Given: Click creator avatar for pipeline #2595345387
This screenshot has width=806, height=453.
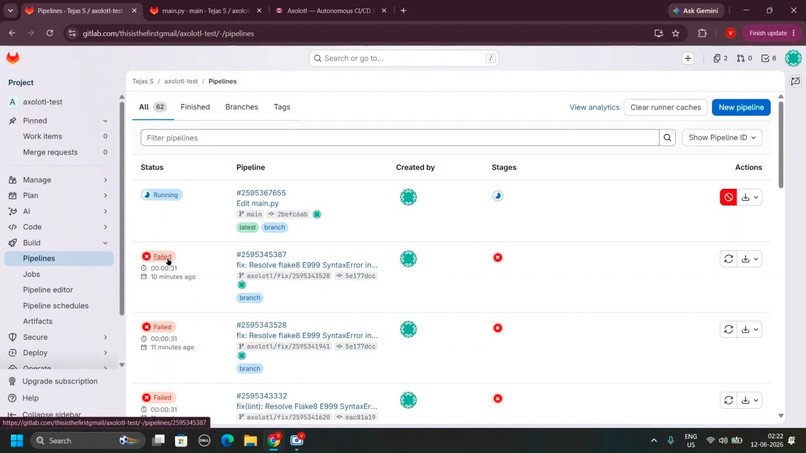Looking at the screenshot, I should [x=408, y=259].
